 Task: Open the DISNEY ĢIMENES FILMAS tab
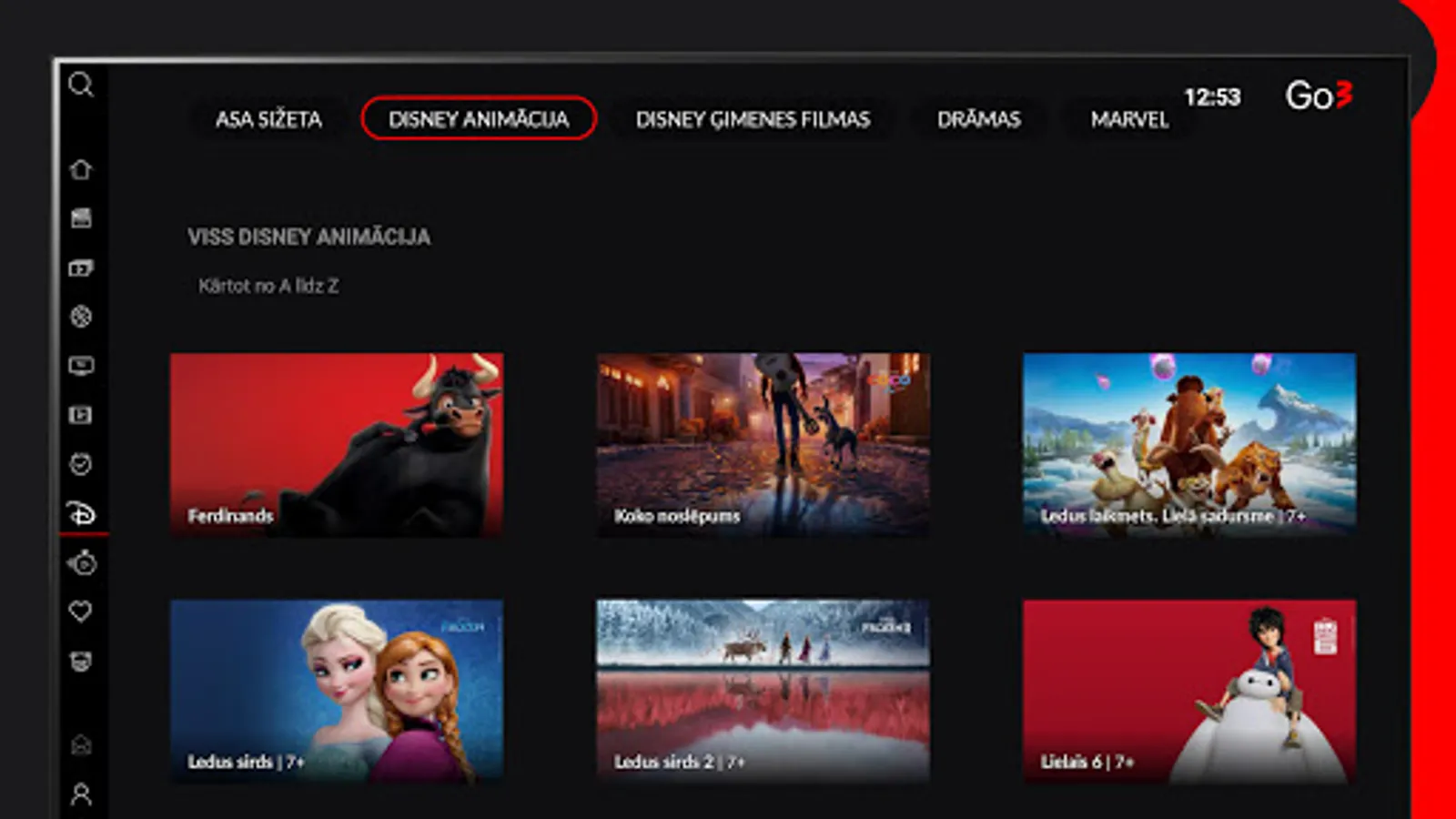coord(753,119)
